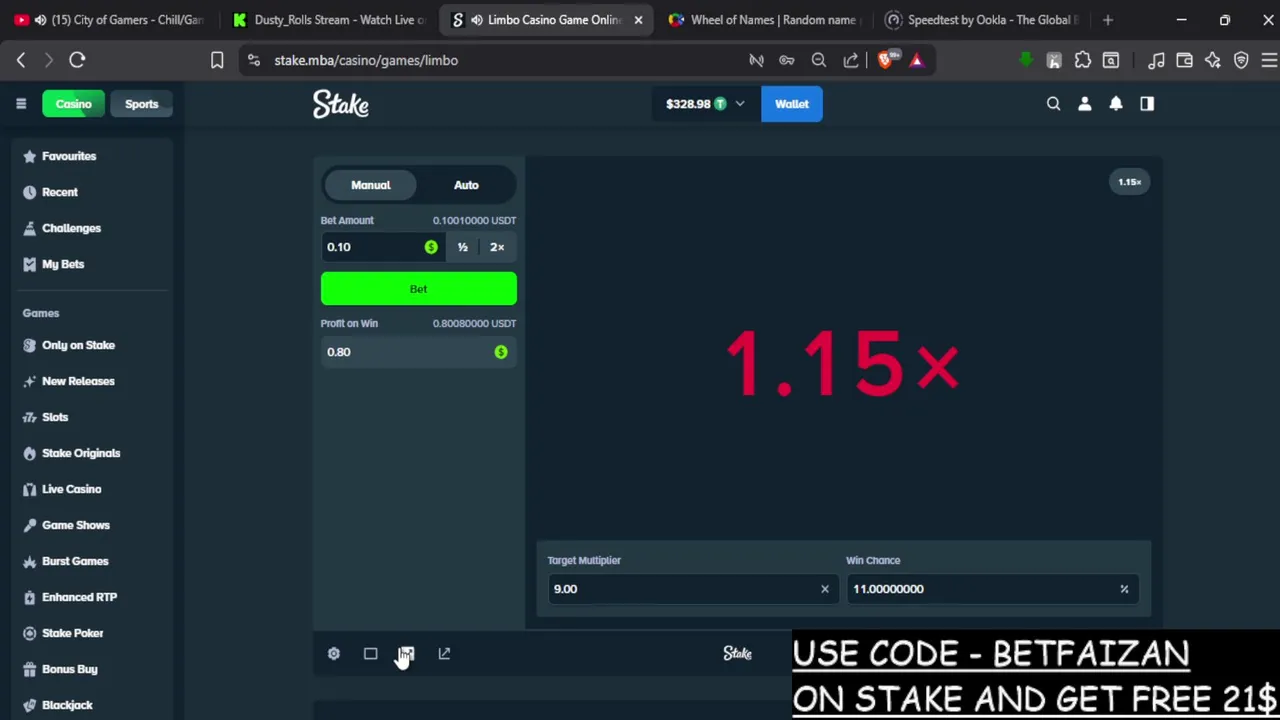Screen dimensions: 1280x720
Task: Clear target multiplier with X icon
Action: (x=825, y=589)
